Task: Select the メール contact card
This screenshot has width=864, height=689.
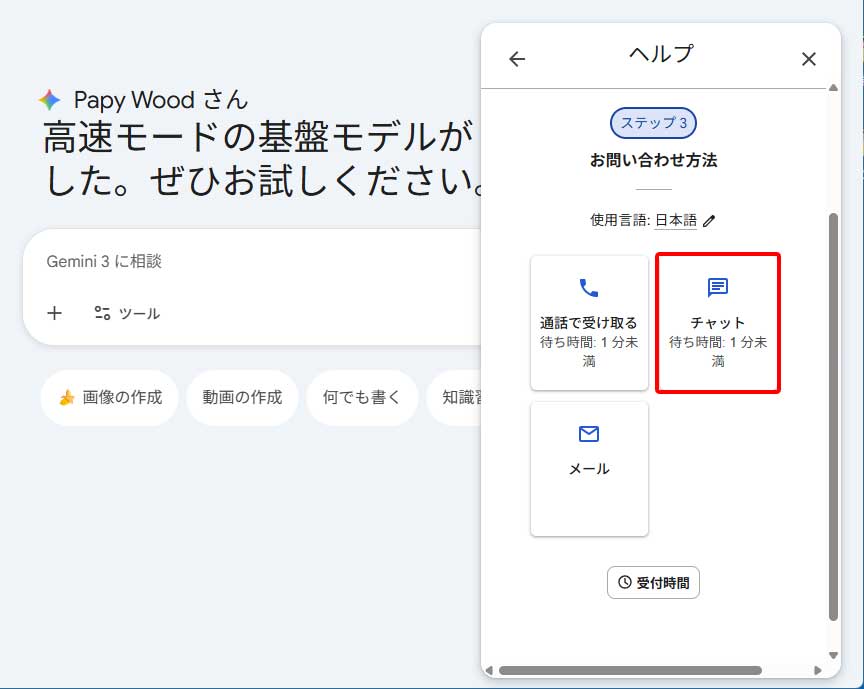Action: 589,468
